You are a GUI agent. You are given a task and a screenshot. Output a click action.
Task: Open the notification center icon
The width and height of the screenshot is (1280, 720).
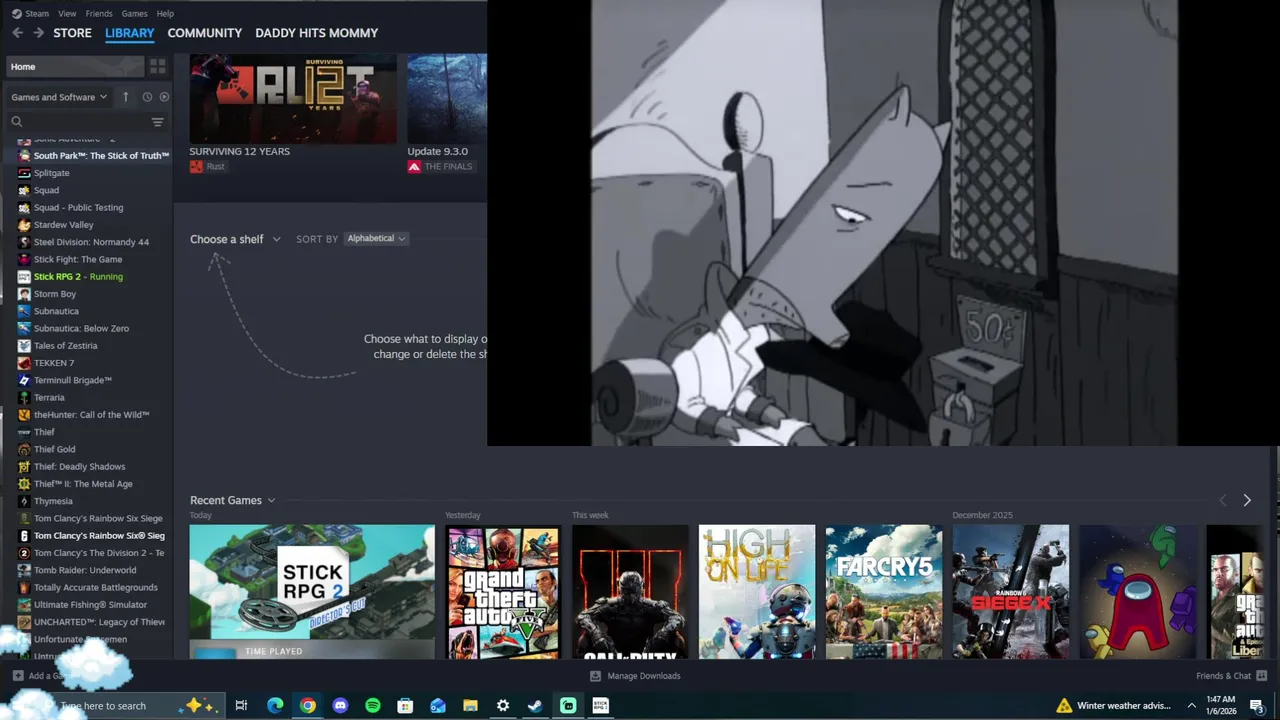click(x=1257, y=706)
